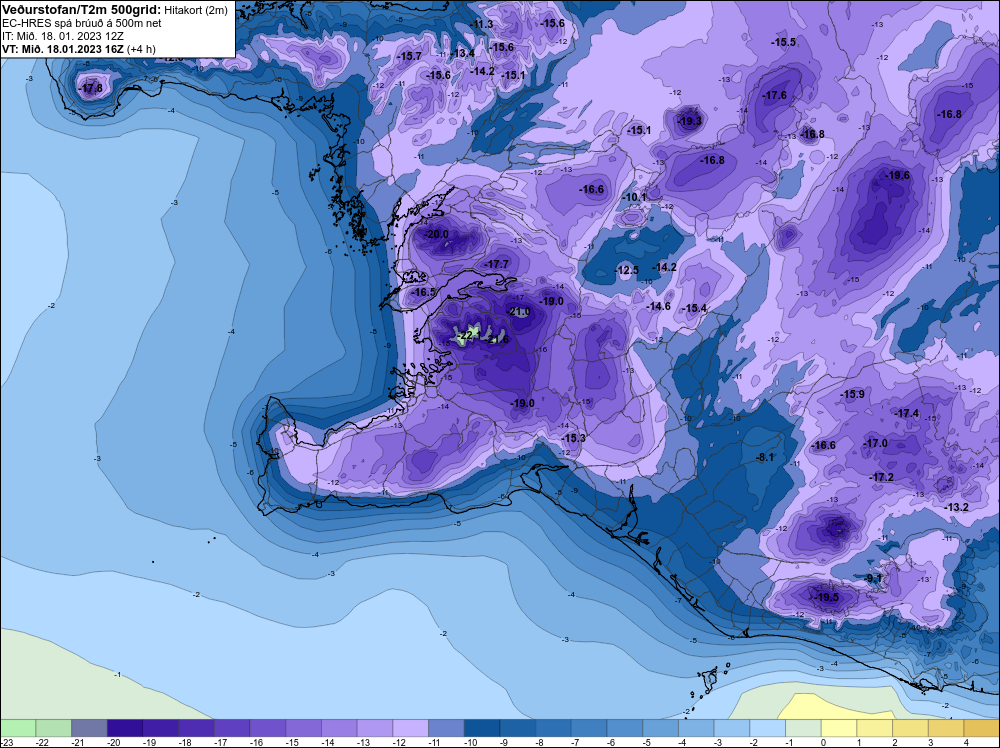Click the -8.1 temperature value

point(765,457)
